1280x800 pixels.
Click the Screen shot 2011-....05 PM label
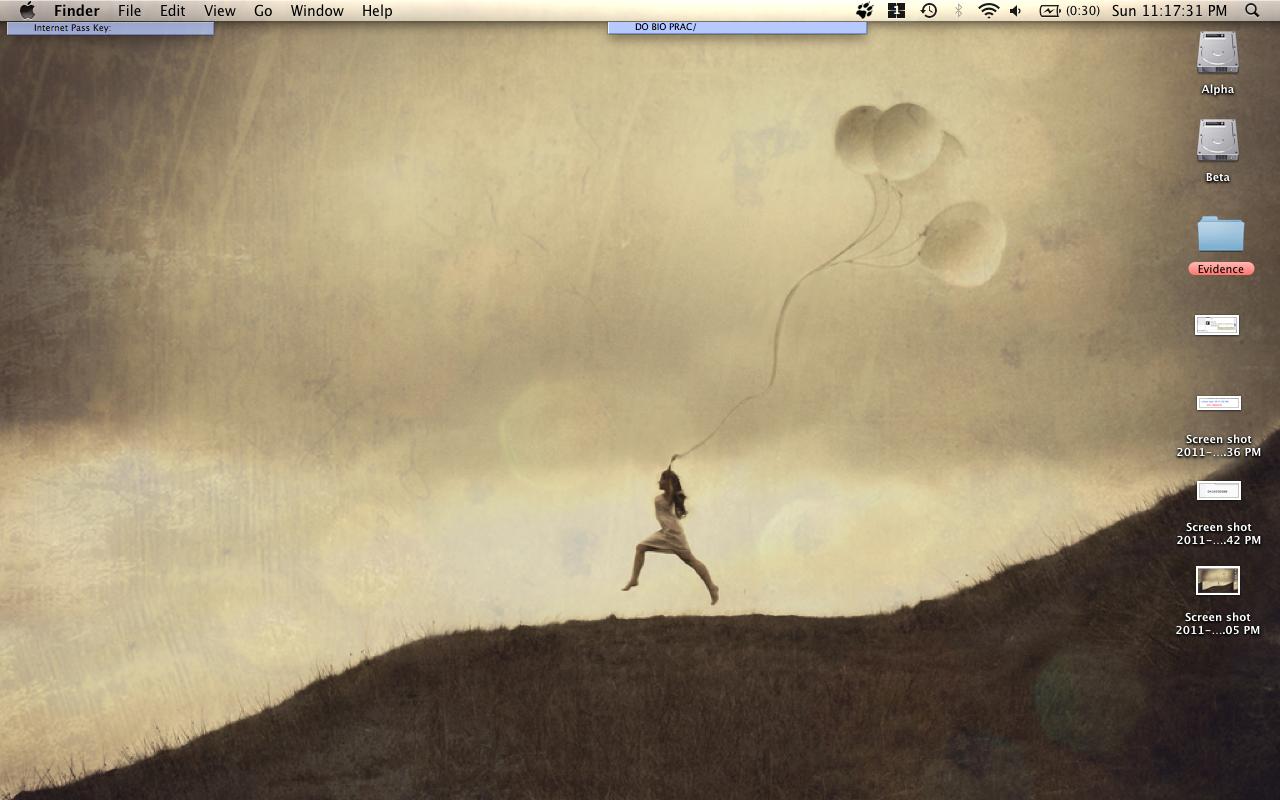(1218, 624)
